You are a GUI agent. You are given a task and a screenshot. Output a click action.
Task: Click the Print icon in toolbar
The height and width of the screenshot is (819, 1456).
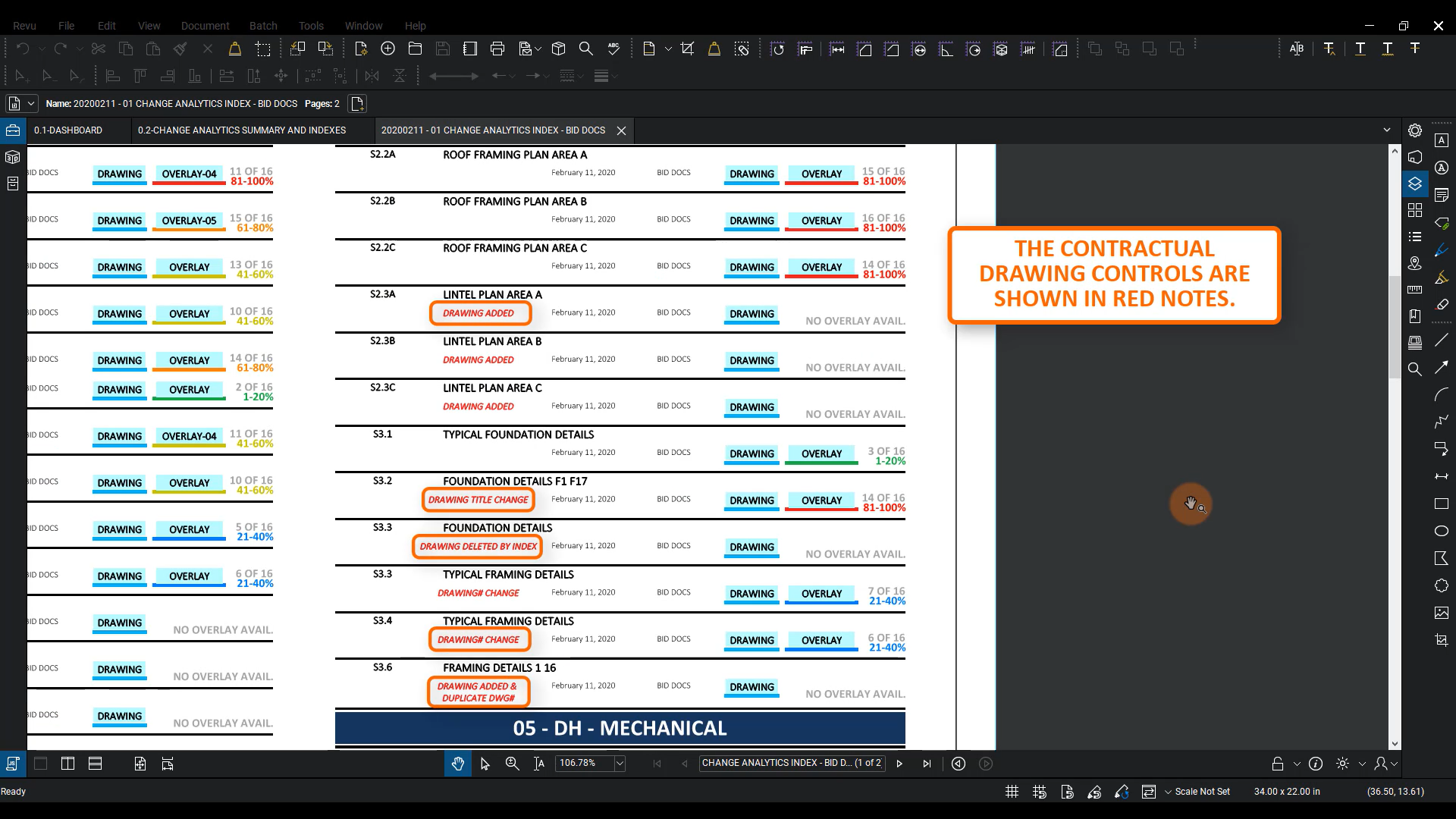[x=497, y=49]
